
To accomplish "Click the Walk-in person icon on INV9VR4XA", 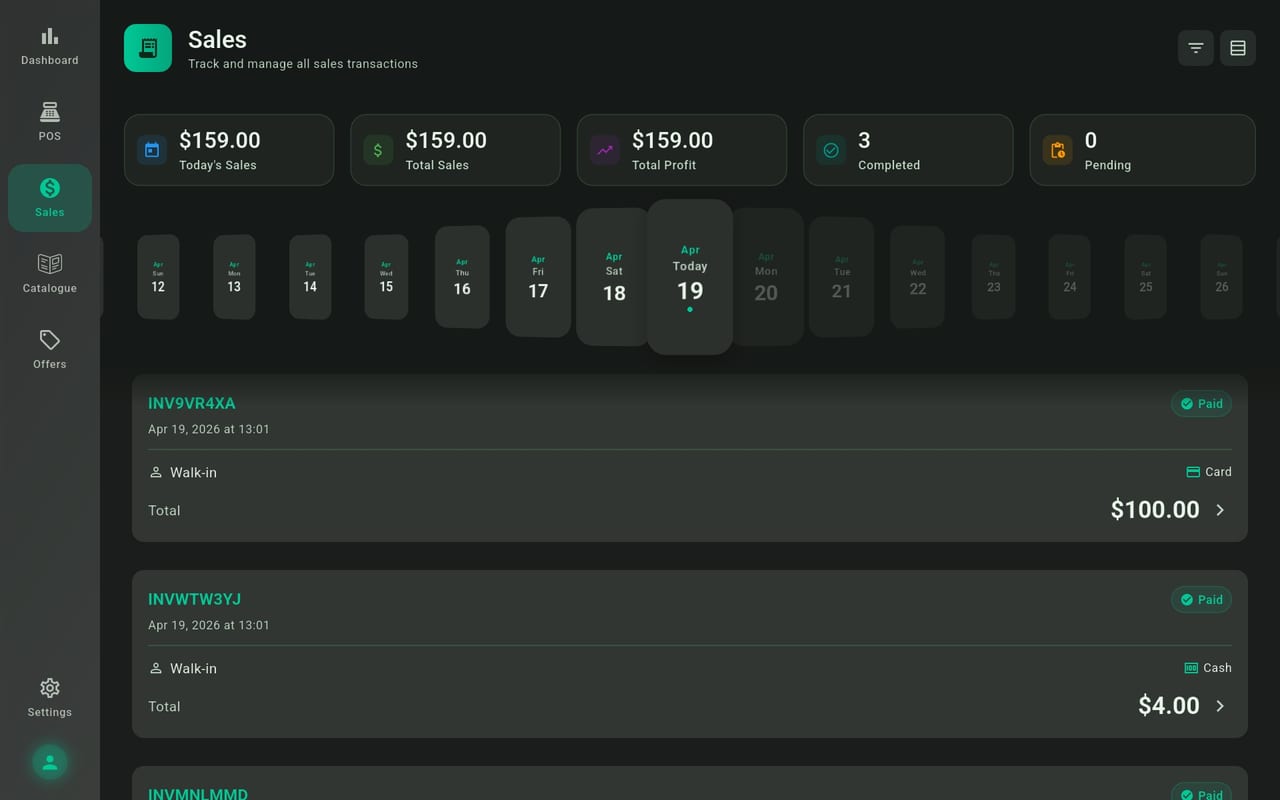I will coord(155,472).
